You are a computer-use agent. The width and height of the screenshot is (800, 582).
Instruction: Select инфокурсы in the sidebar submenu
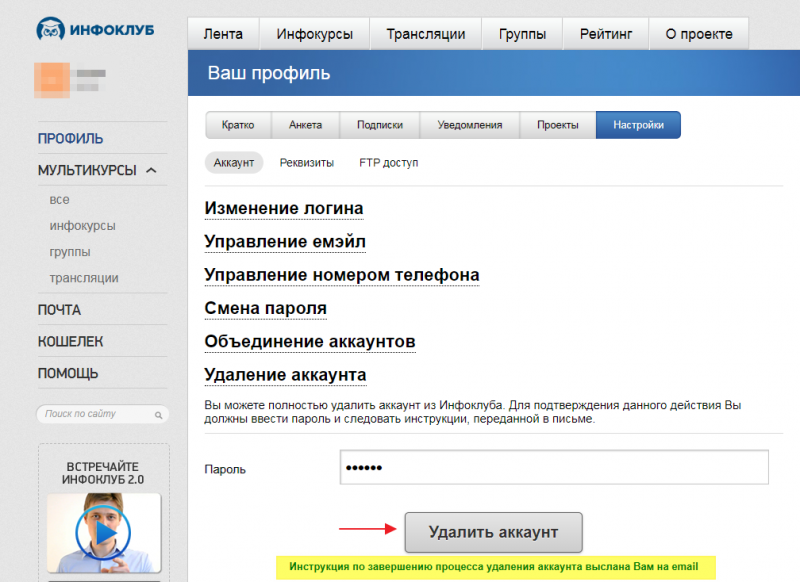(82, 225)
